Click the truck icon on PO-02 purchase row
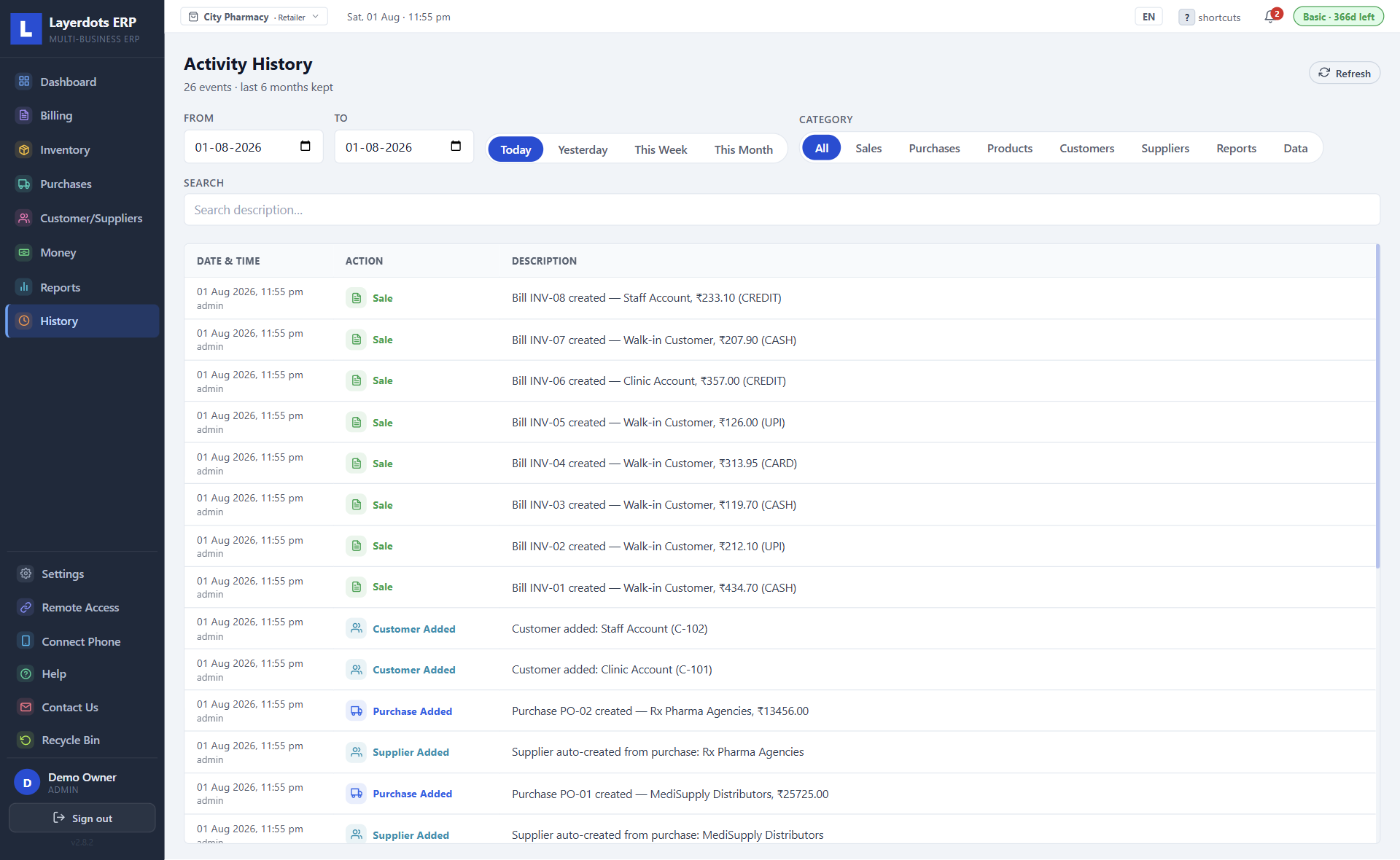Image resolution: width=1400 pixels, height=860 pixels. coord(357,711)
